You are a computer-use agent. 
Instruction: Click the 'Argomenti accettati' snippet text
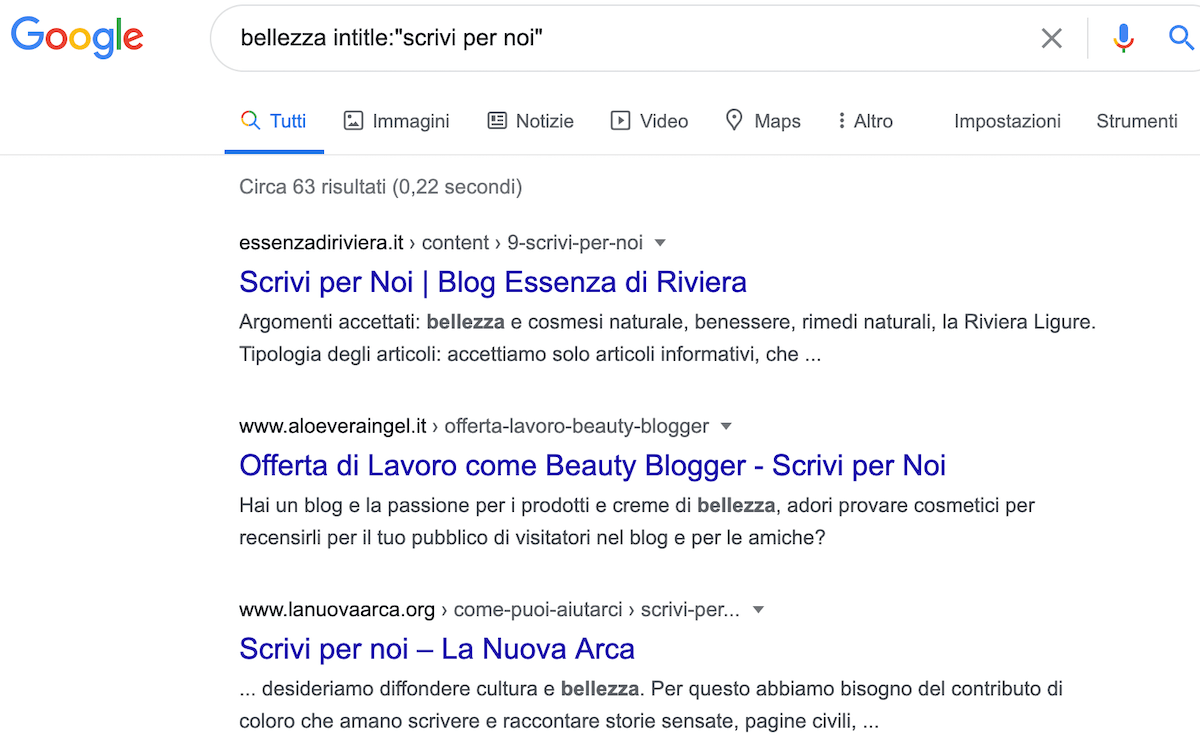[x=668, y=339]
